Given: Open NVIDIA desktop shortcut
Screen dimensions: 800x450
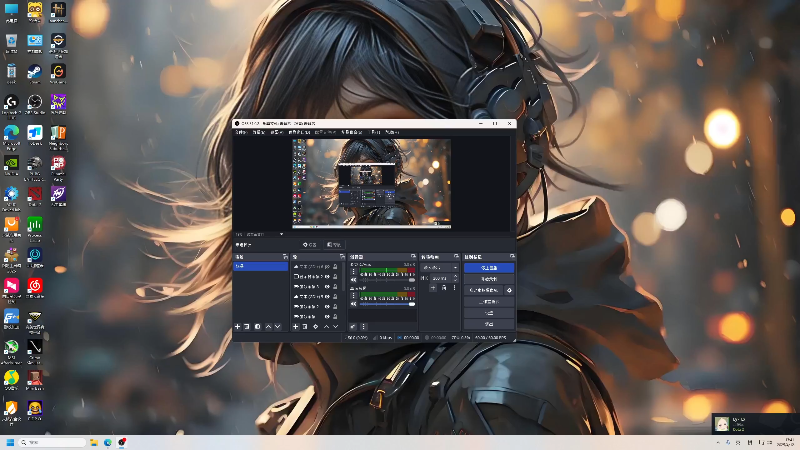Looking at the screenshot, I should [x=11, y=166].
